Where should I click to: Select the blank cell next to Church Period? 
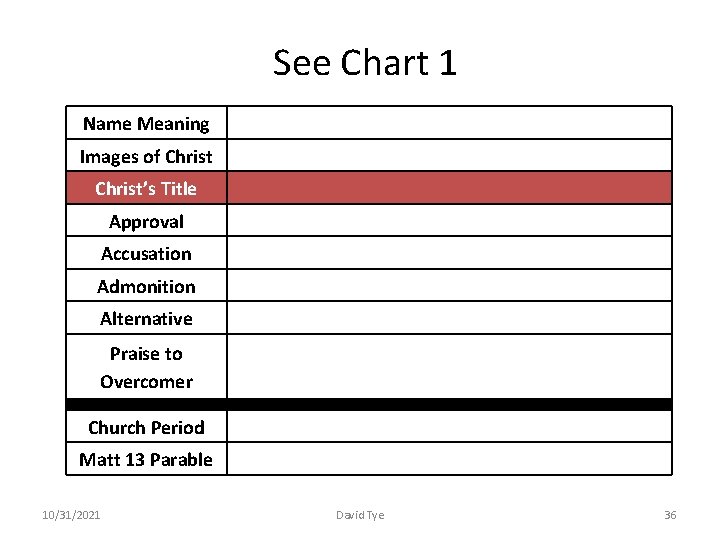click(449, 427)
